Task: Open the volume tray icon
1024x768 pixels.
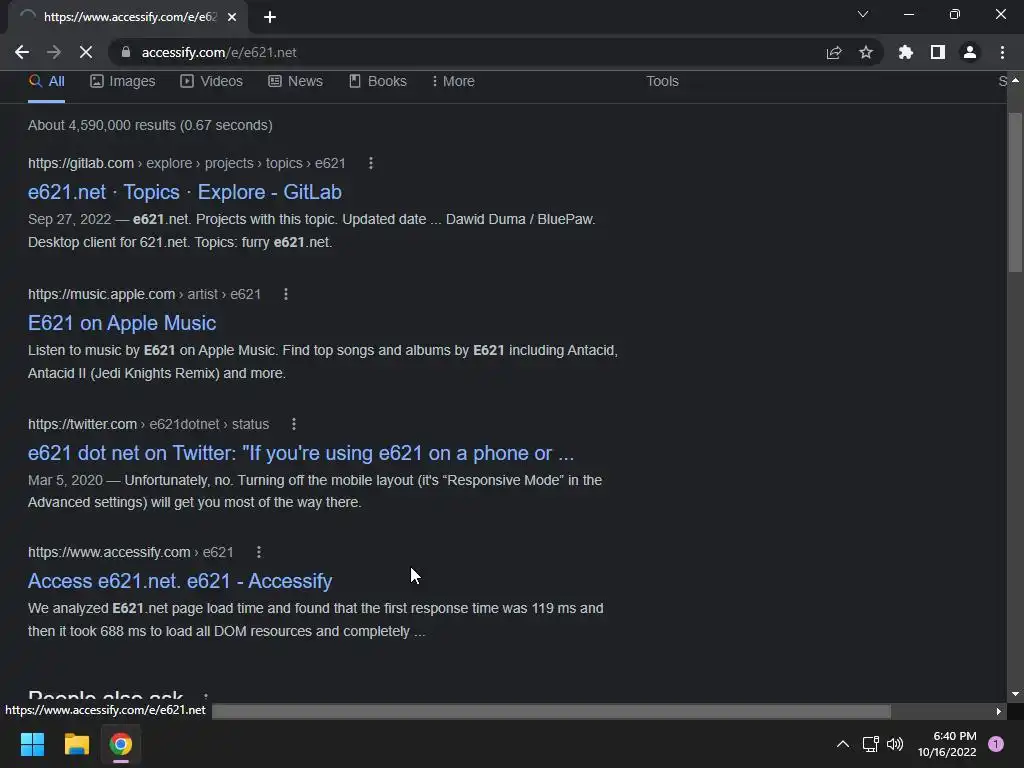Action: (x=895, y=744)
